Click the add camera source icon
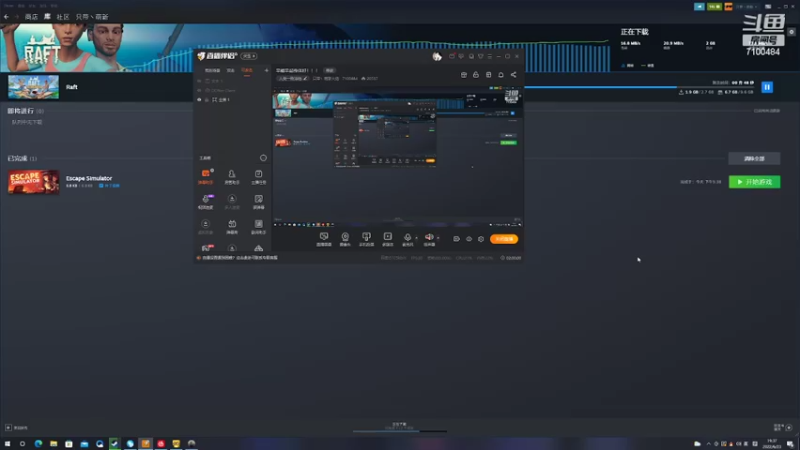This screenshot has width=800, height=450. click(x=345, y=239)
